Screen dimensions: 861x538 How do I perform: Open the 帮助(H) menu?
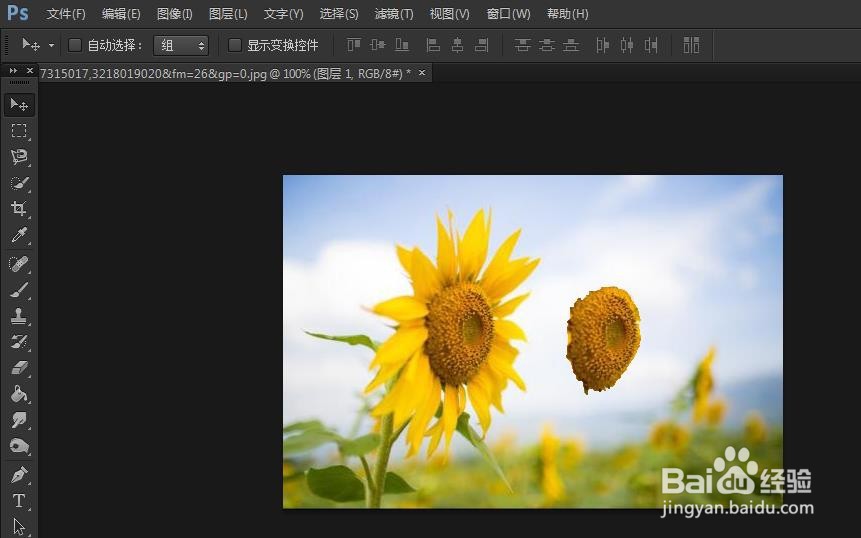pyautogui.click(x=568, y=14)
